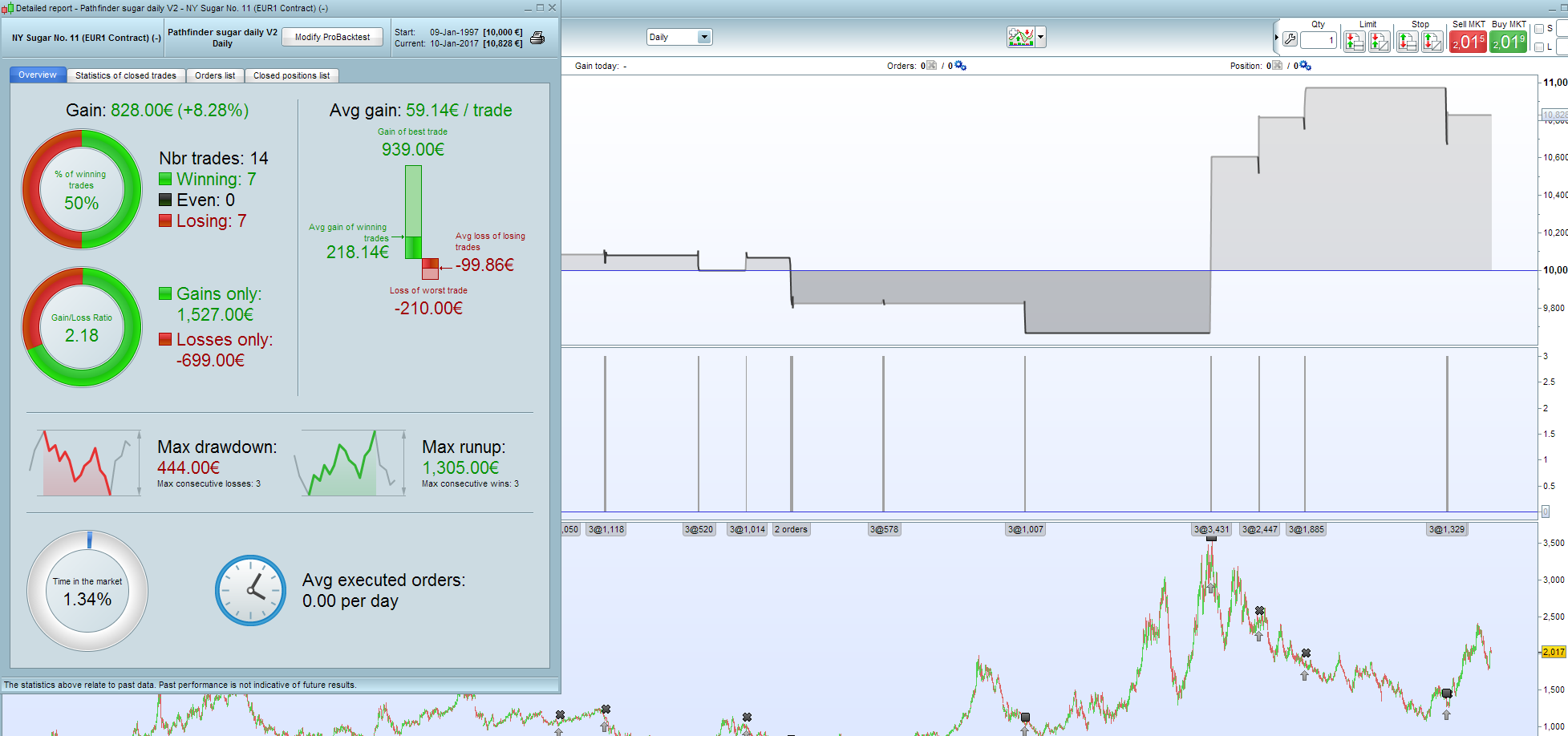
Task: Open Orders gear settings icon
Action: (x=961, y=66)
